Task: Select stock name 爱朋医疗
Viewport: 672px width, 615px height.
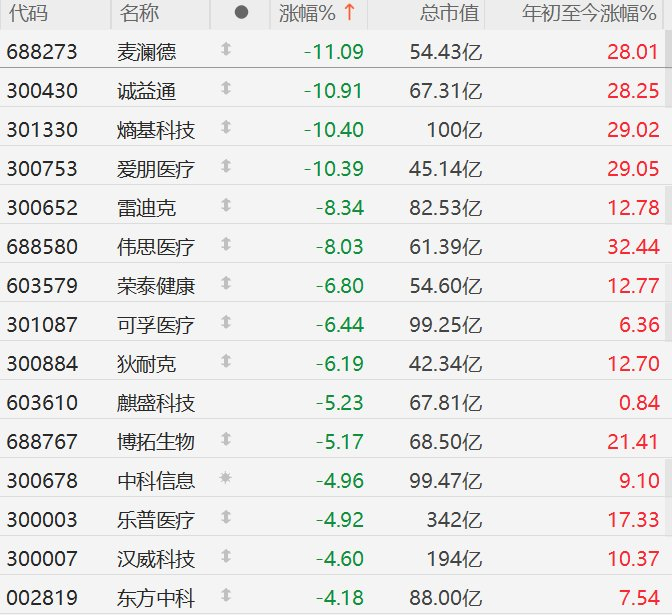Action: coord(156,169)
